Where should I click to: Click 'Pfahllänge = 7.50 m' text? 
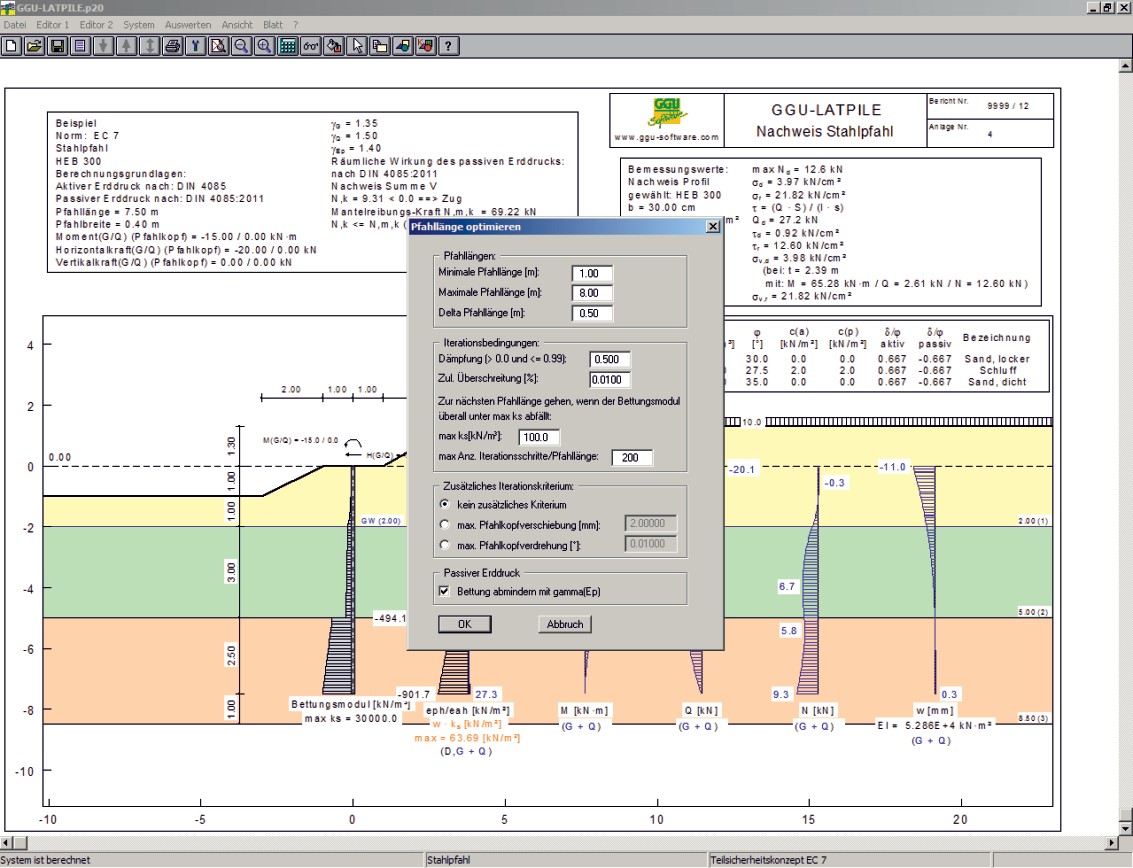point(107,212)
